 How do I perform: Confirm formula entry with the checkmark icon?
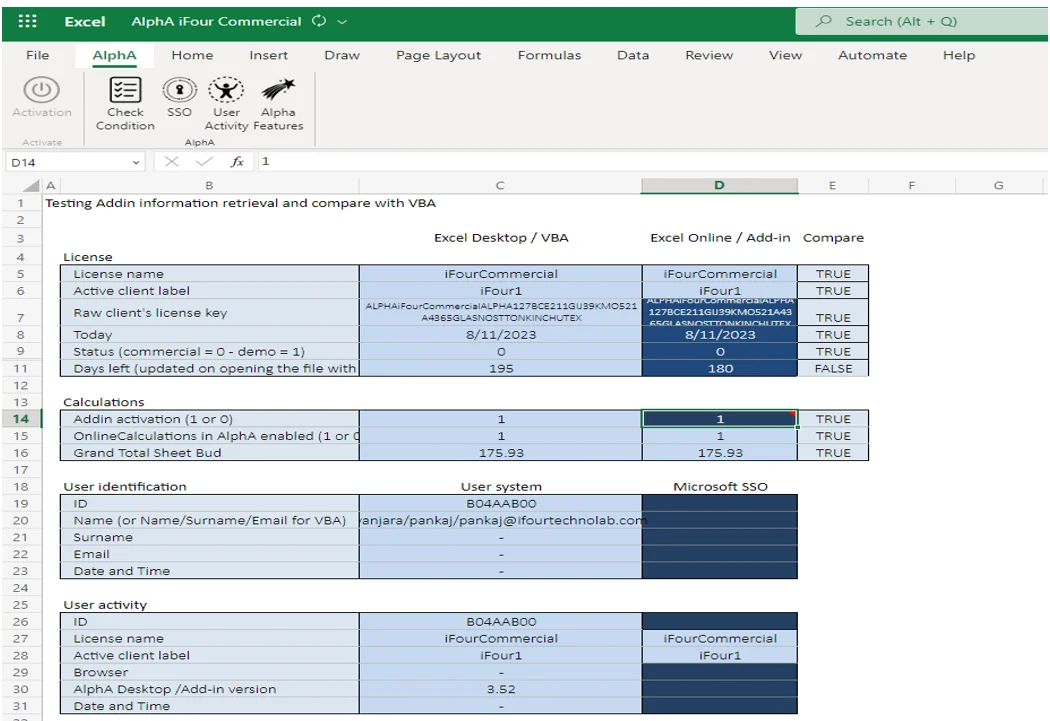pyautogui.click(x=204, y=161)
